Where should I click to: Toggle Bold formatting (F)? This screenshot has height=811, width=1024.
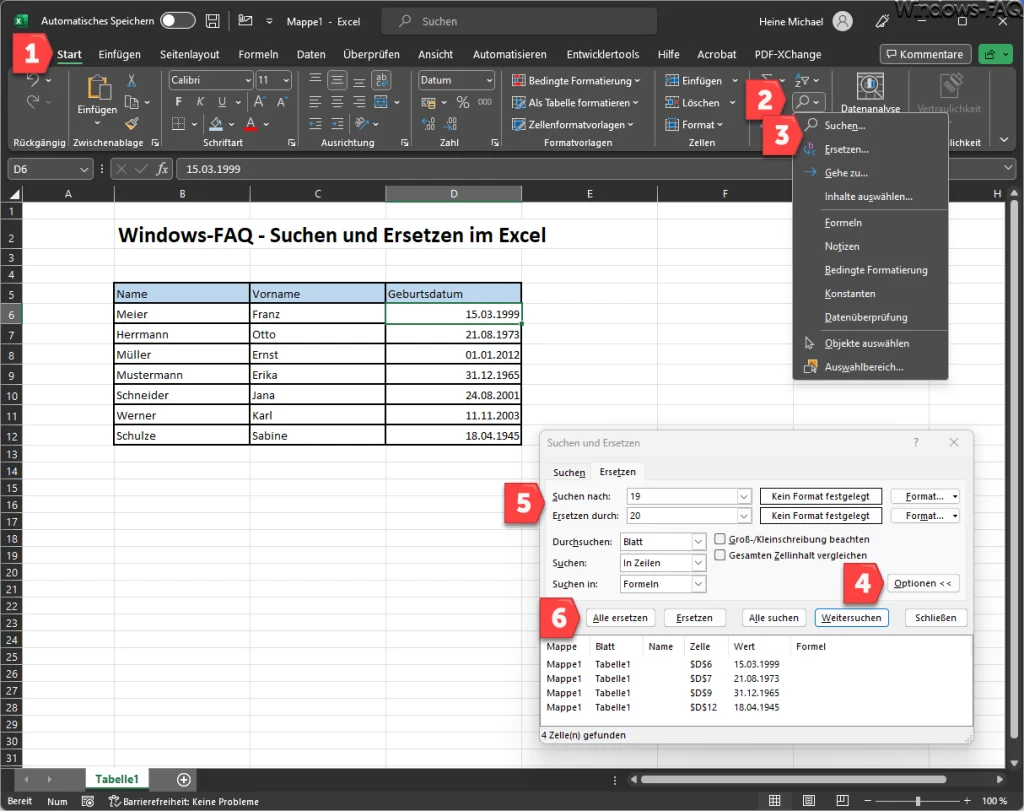(178, 102)
